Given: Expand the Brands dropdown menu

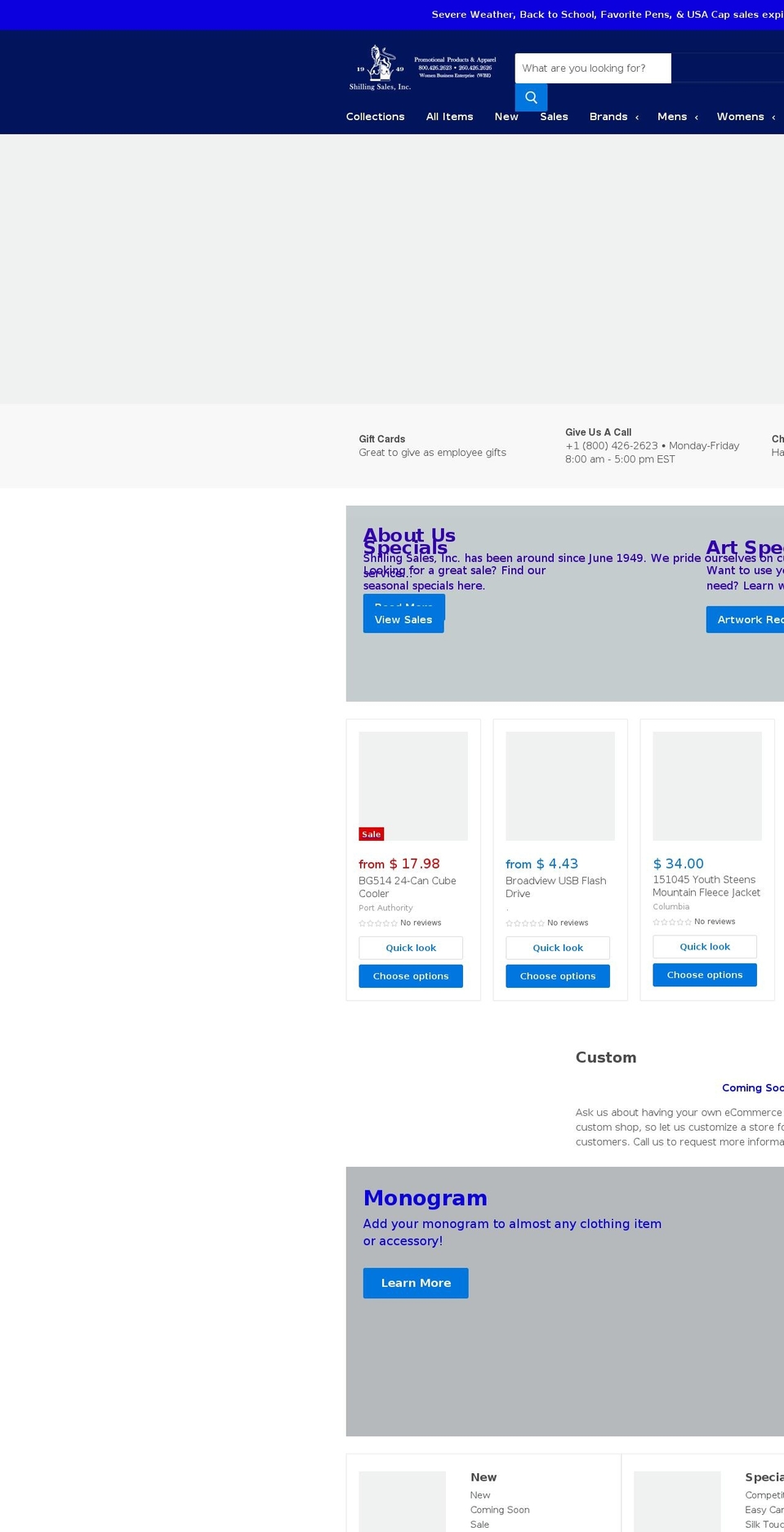Looking at the screenshot, I should point(614,117).
